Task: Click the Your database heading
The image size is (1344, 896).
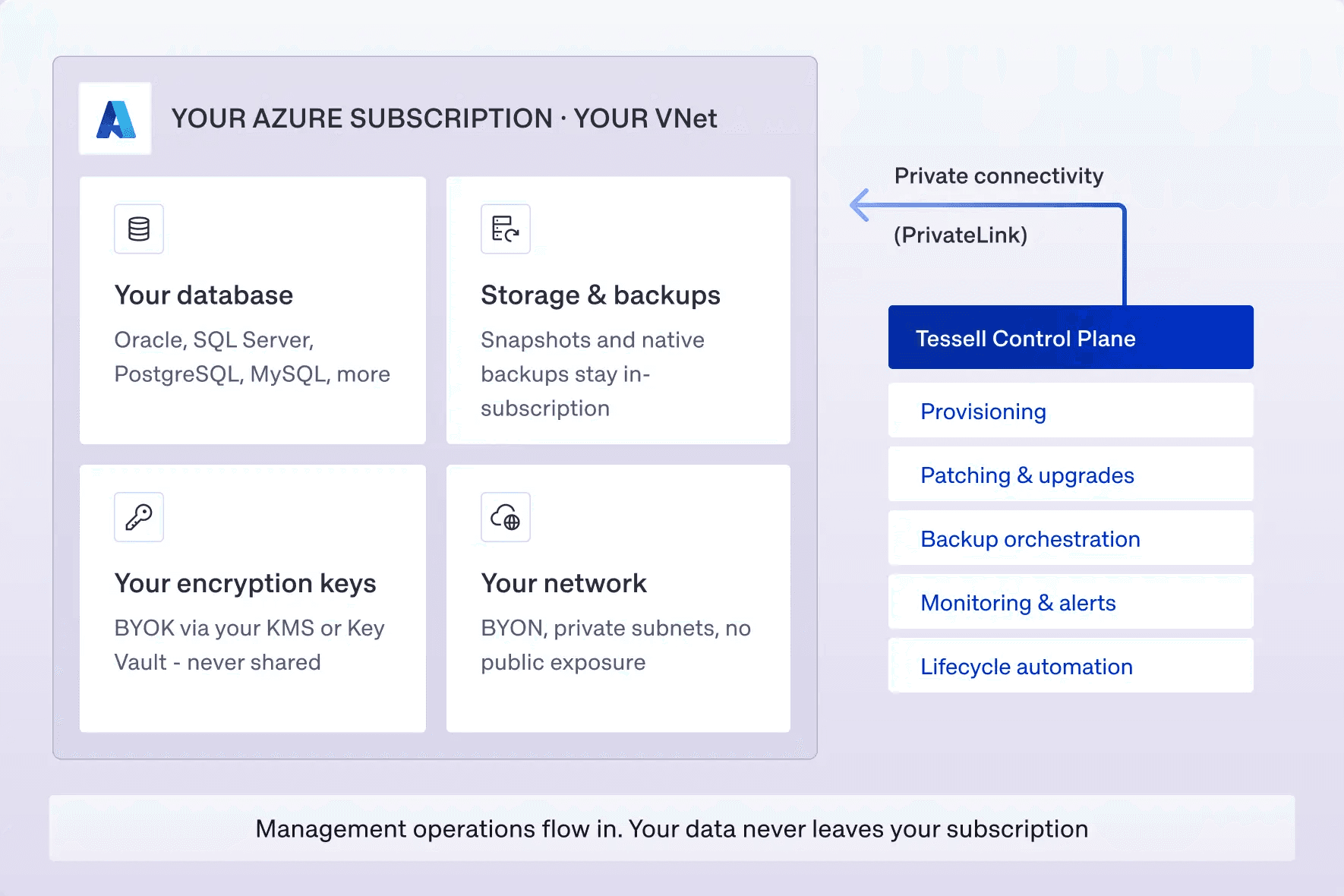Action: coord(203,295)
